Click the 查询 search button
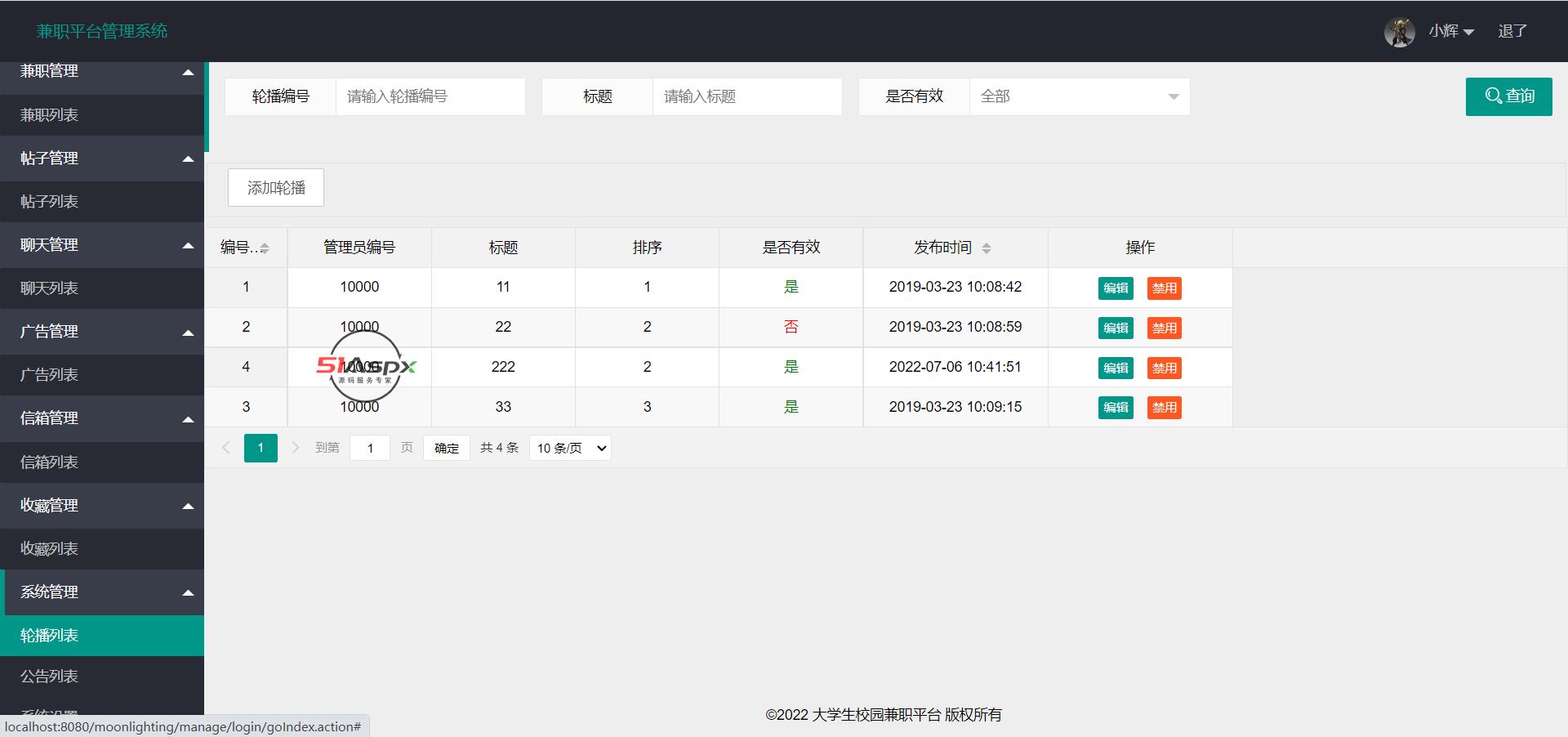This screenshot has height=737, width=1568. [1508, 96]
